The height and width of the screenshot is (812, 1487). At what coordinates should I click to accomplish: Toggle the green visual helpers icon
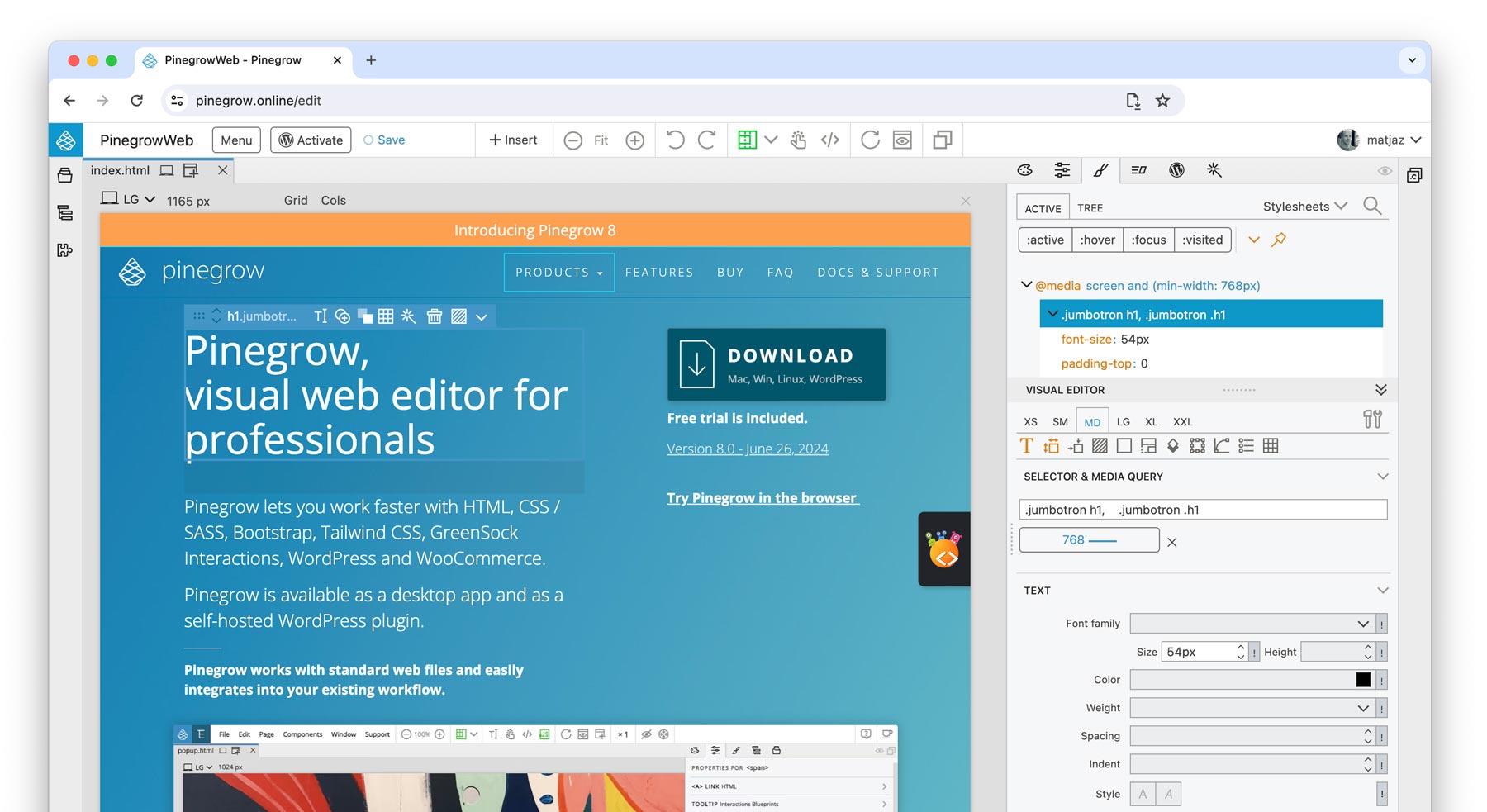point(747,140)
